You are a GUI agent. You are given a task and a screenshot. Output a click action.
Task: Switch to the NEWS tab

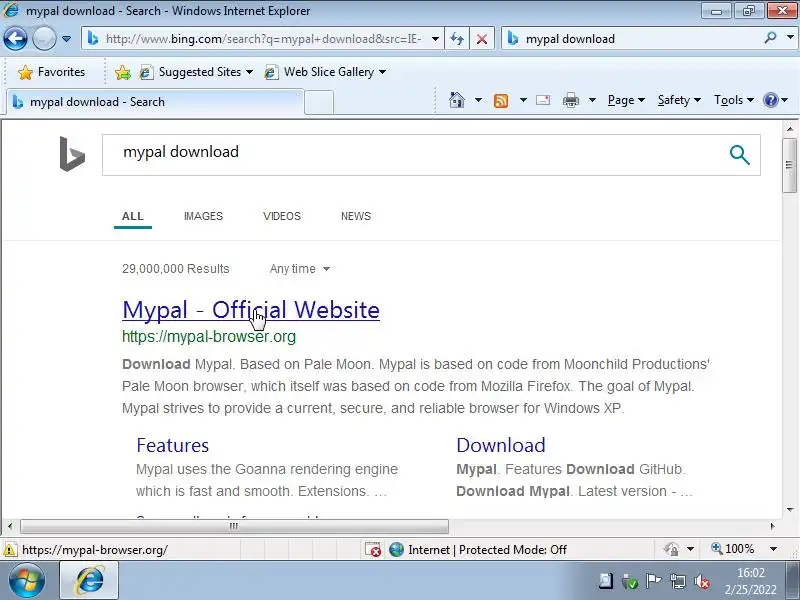click(x=356, y=216)
